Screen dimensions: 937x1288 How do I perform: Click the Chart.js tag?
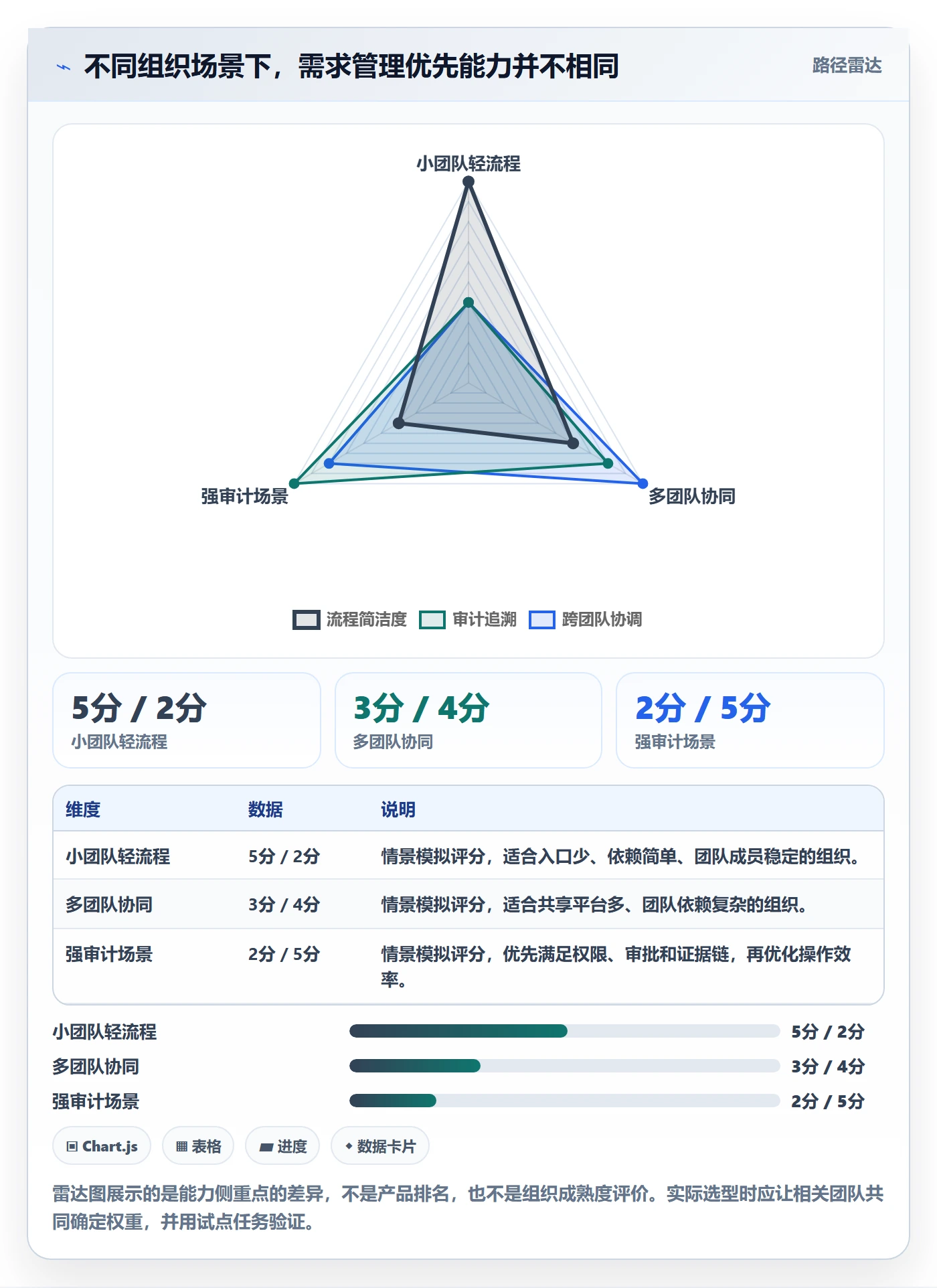102,1146
